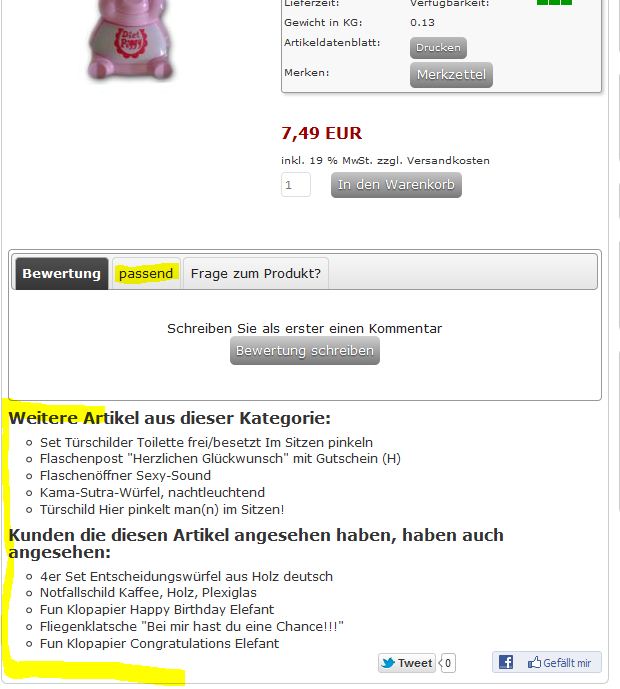Open Notfallschild Kaffee, Holz, Plexiglas link
Screen dimensions: 620x689
tap(148, 593)
